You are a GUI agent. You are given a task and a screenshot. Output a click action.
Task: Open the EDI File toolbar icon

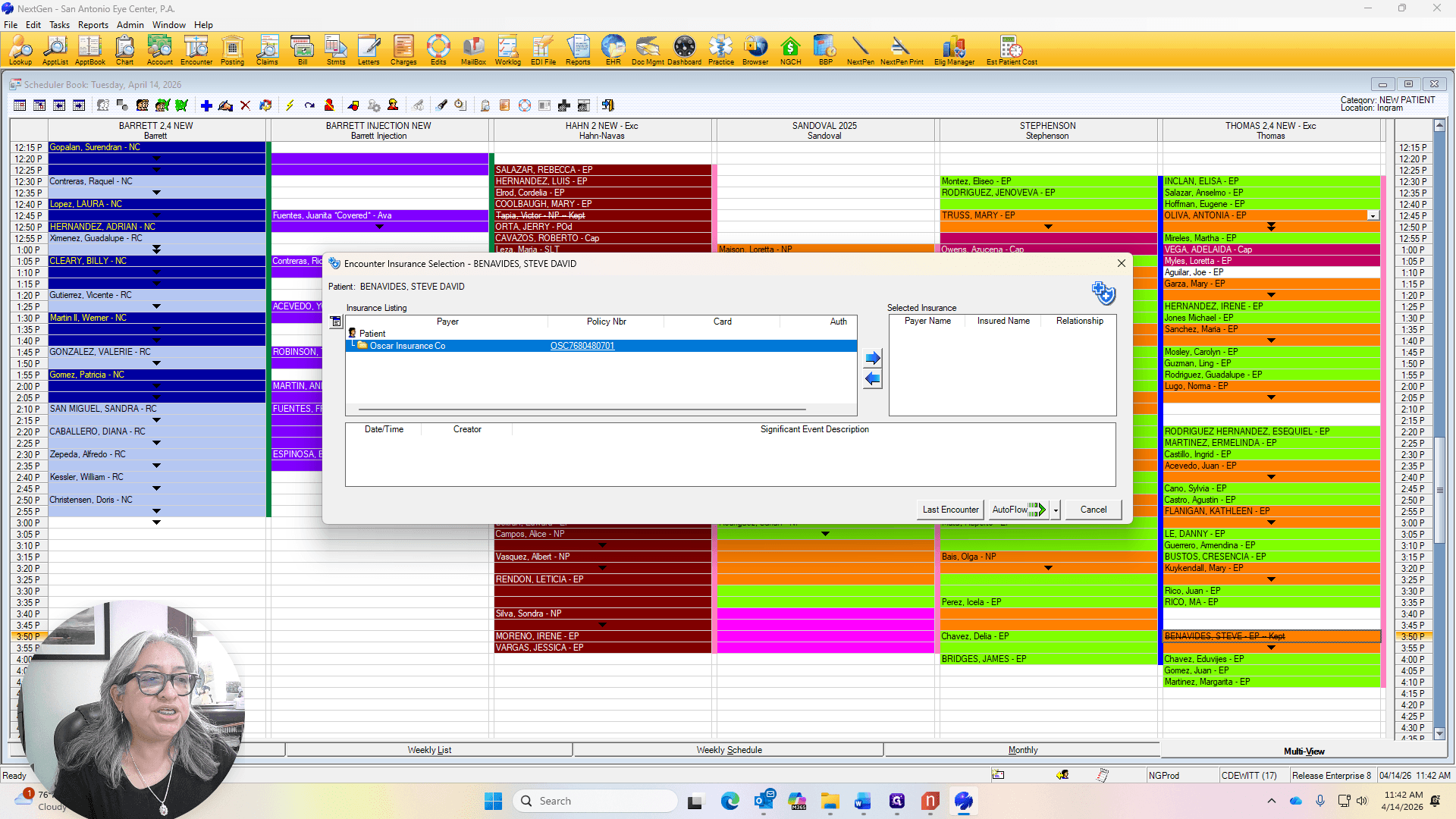pos(543,50)
